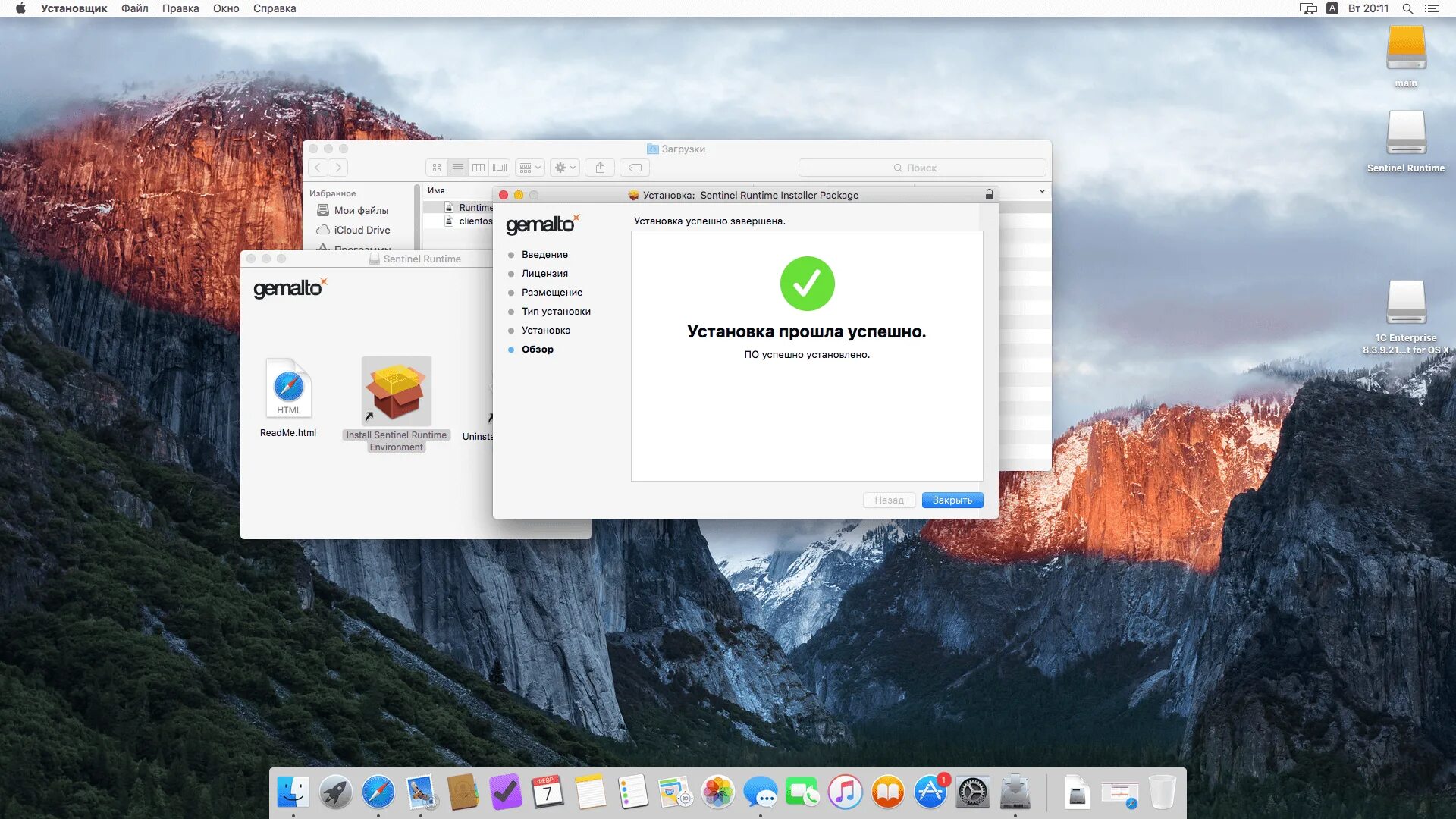Select Install Sentinel Runtime Environment package
This screenshot has height=819, width=1456.
397,404
